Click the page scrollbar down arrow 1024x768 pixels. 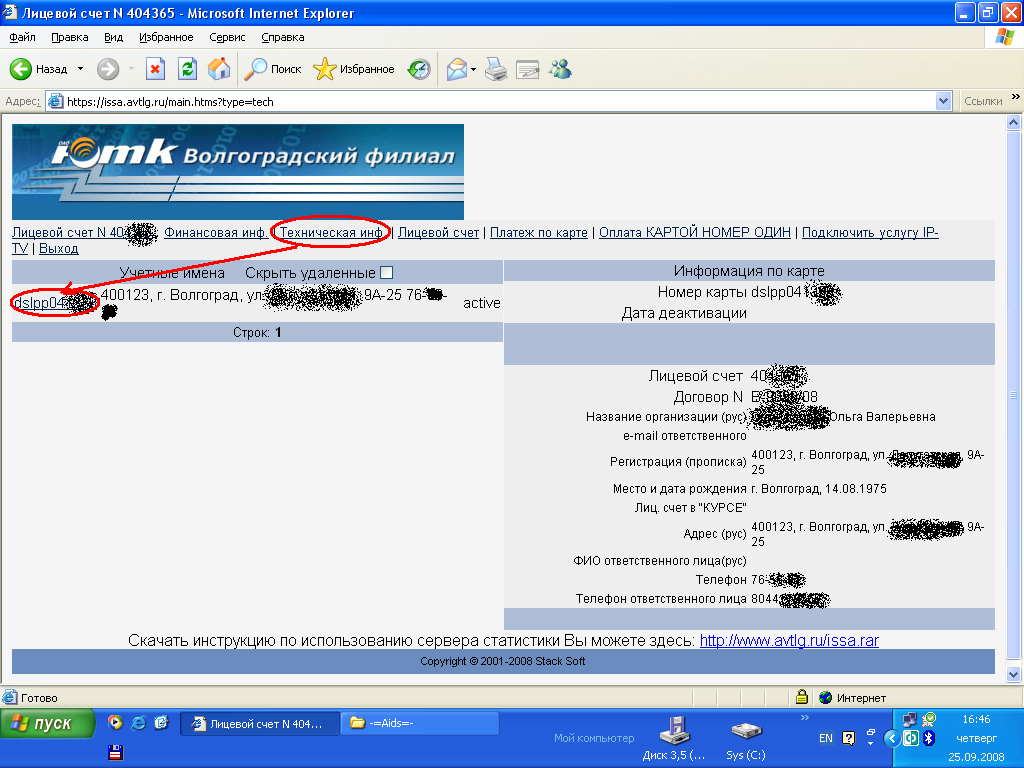click(1014, 674)
